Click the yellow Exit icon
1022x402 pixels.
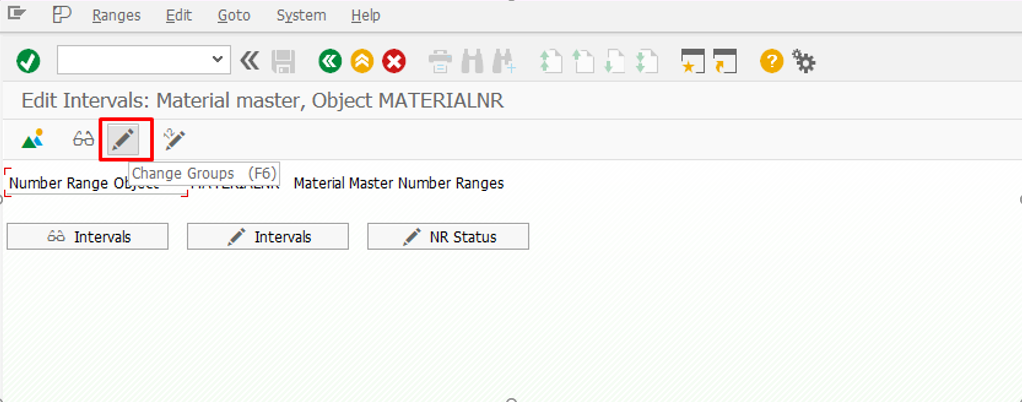(x=362, y=61)
